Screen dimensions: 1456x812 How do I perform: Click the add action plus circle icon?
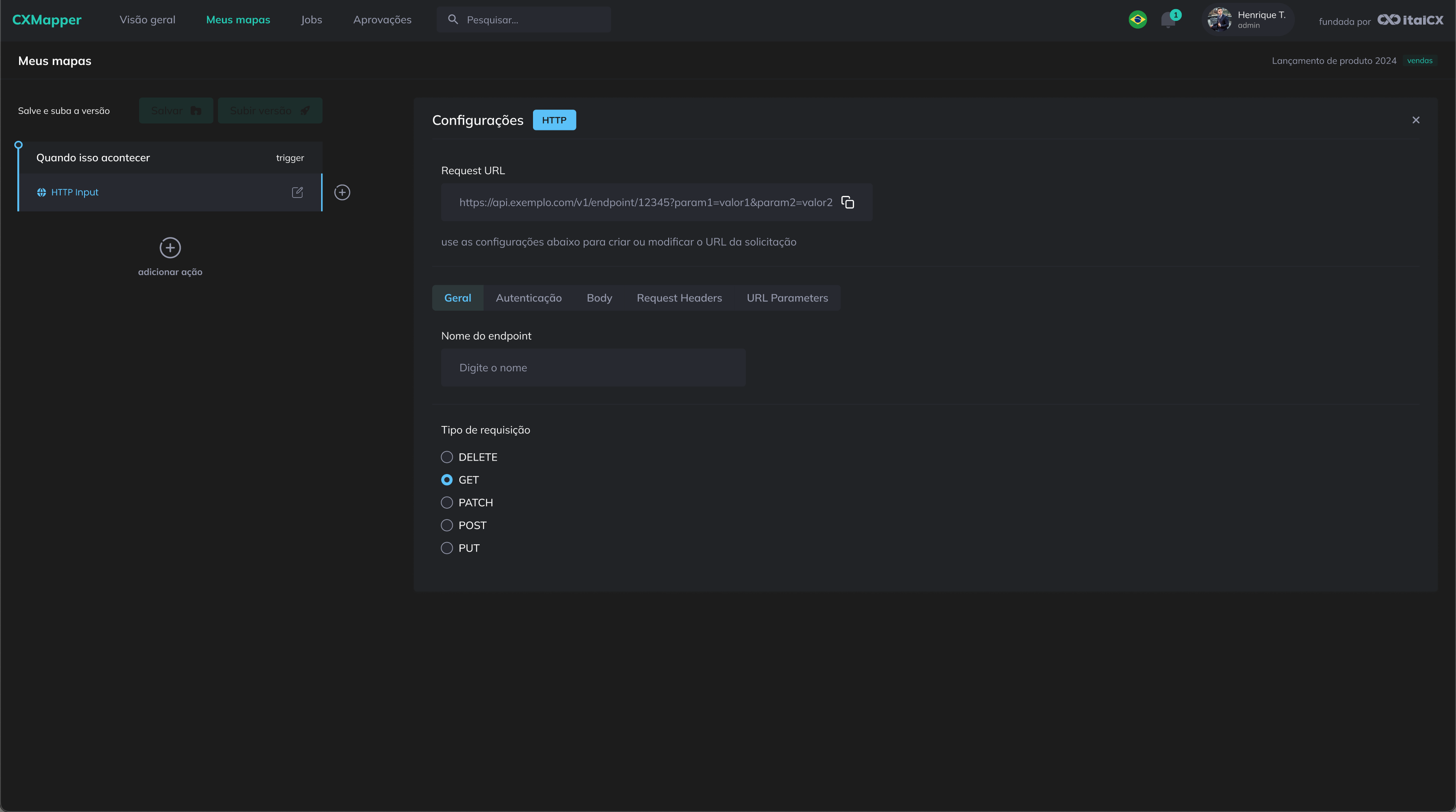click(170, 247)
